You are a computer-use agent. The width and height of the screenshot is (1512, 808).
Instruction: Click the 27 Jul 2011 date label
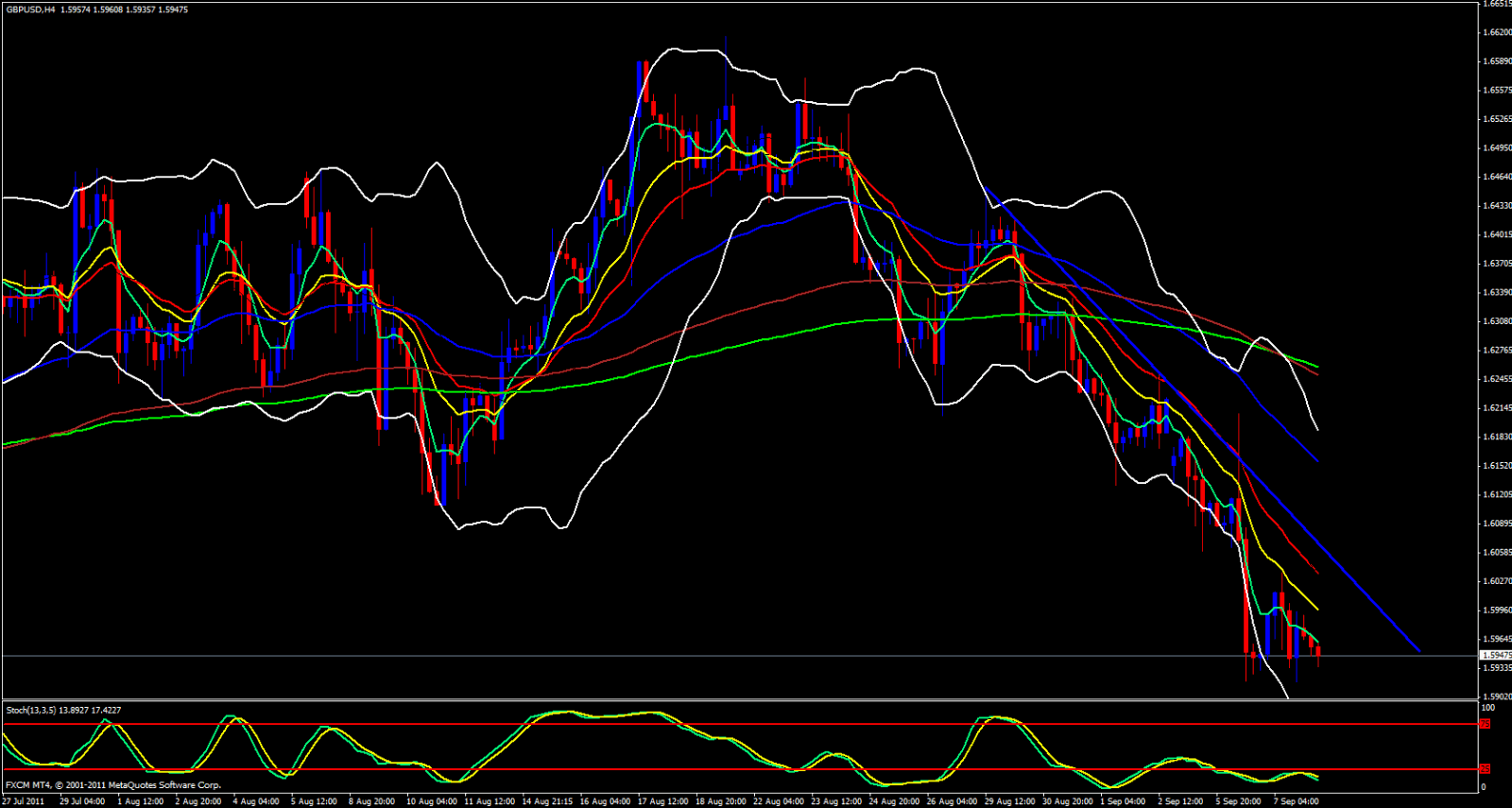(x=24, y=801)
